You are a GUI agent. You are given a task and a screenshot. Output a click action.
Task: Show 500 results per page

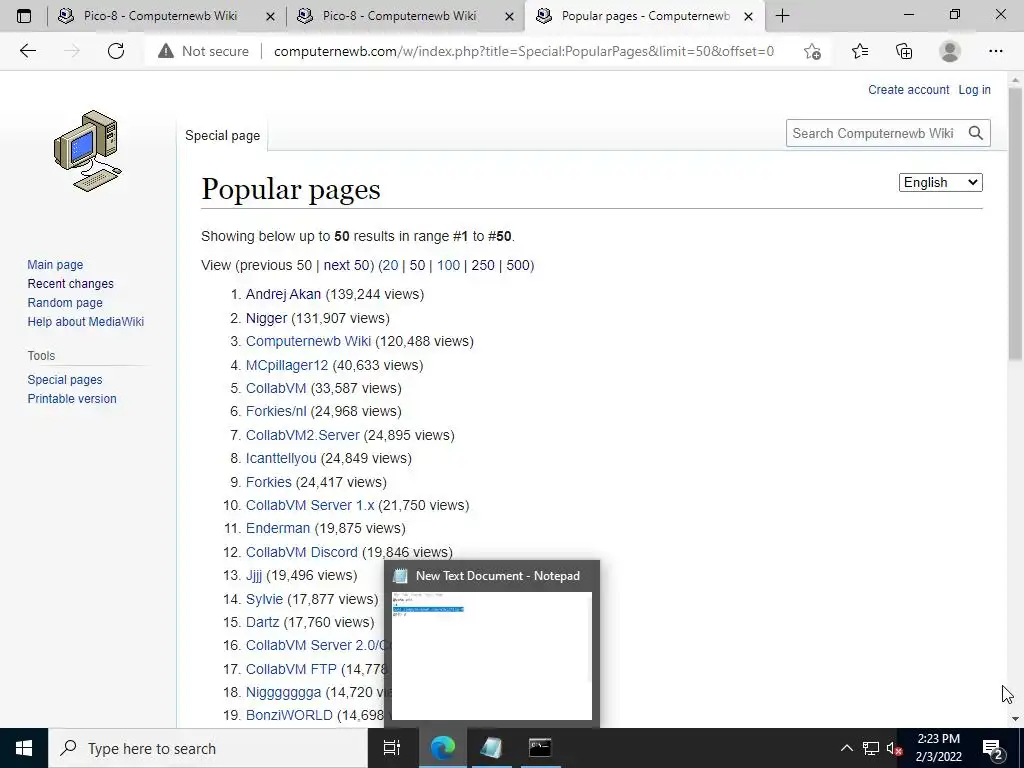coord(518,265)
